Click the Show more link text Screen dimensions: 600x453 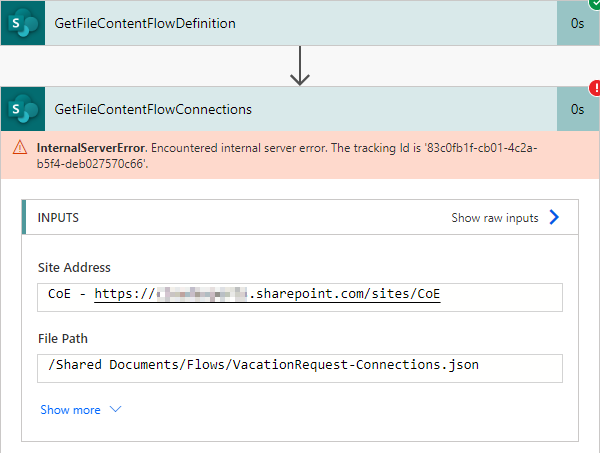coord(70,410)
